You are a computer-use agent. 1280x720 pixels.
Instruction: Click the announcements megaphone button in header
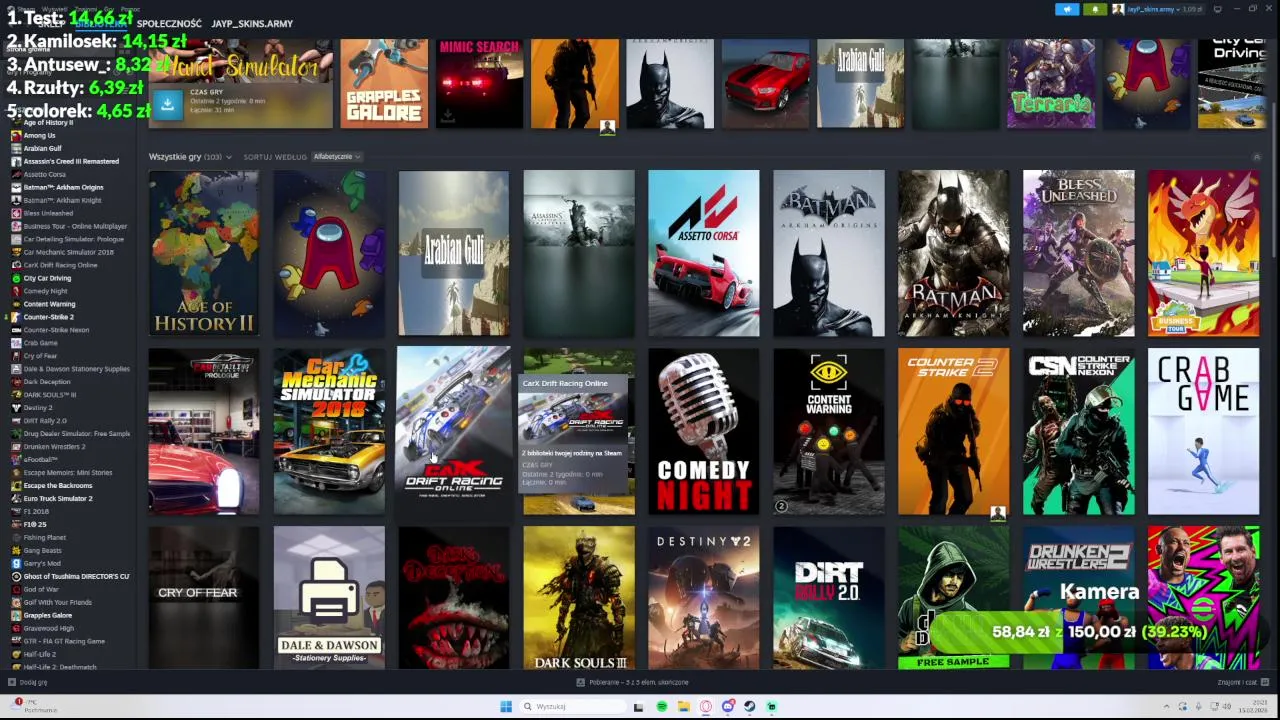point(1067,9)
